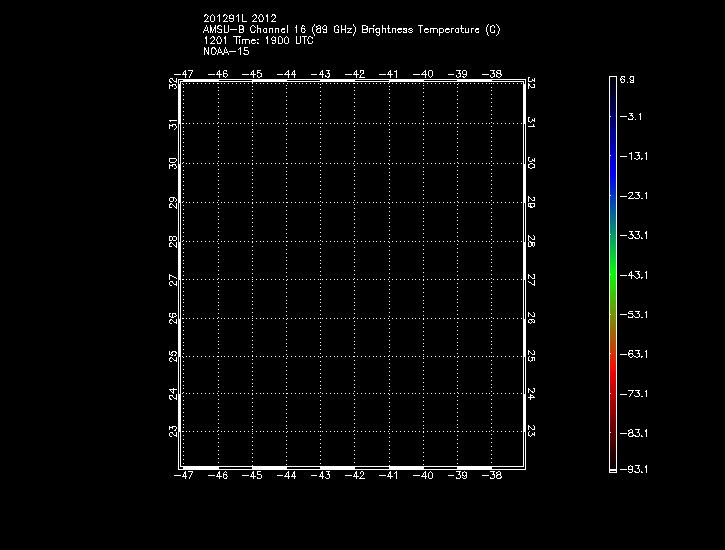This screenshot has height=550, width=725.
Task: Click the -38 longitude label on bottom axis
Action: coord(491,476)
